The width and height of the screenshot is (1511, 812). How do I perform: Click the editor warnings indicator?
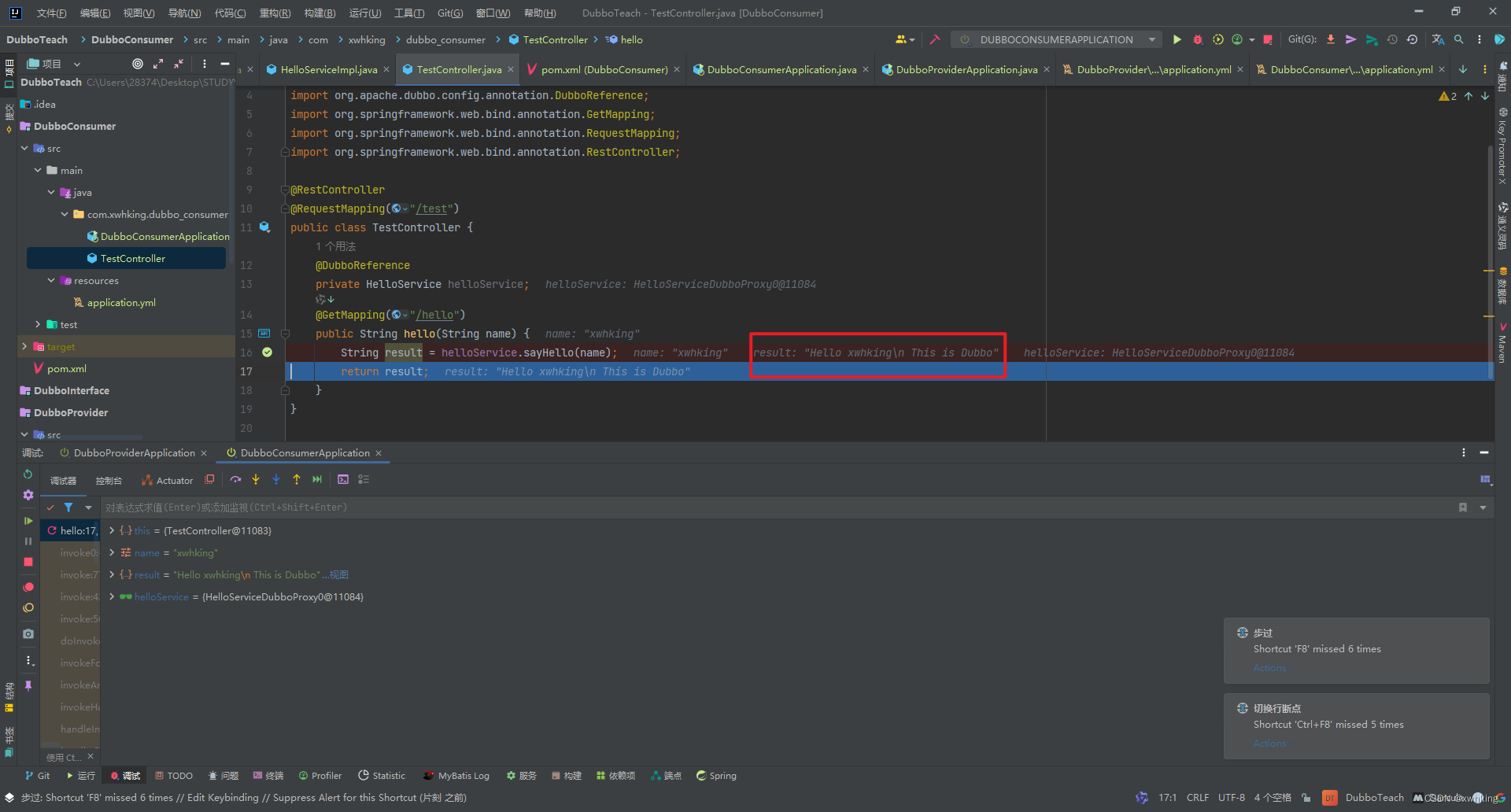coord(1448,96)
